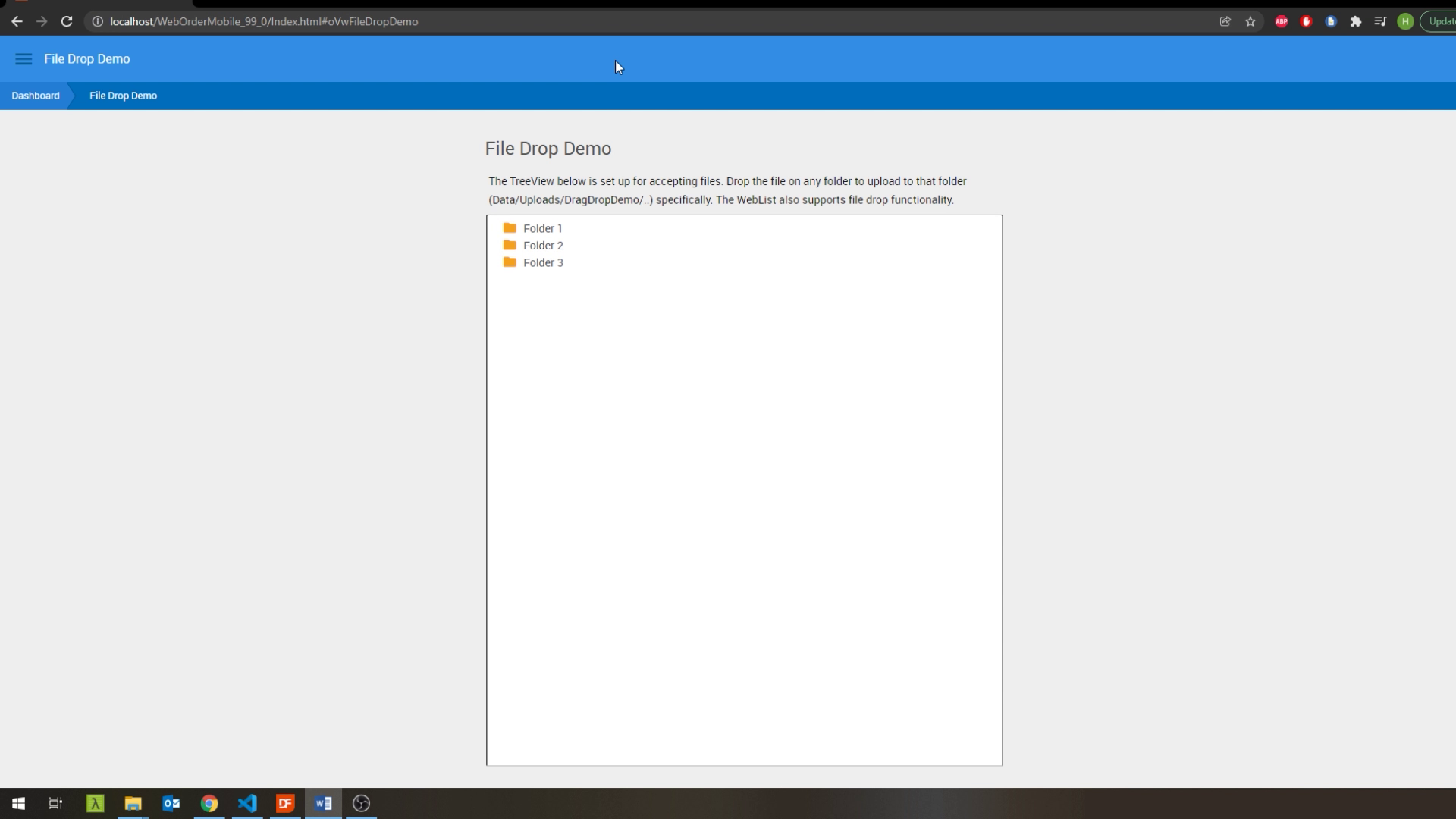This screenshot has width=1456, height=819.
Task: Switch to Visual Studio Code on taskbar
Action: [247, 803]
